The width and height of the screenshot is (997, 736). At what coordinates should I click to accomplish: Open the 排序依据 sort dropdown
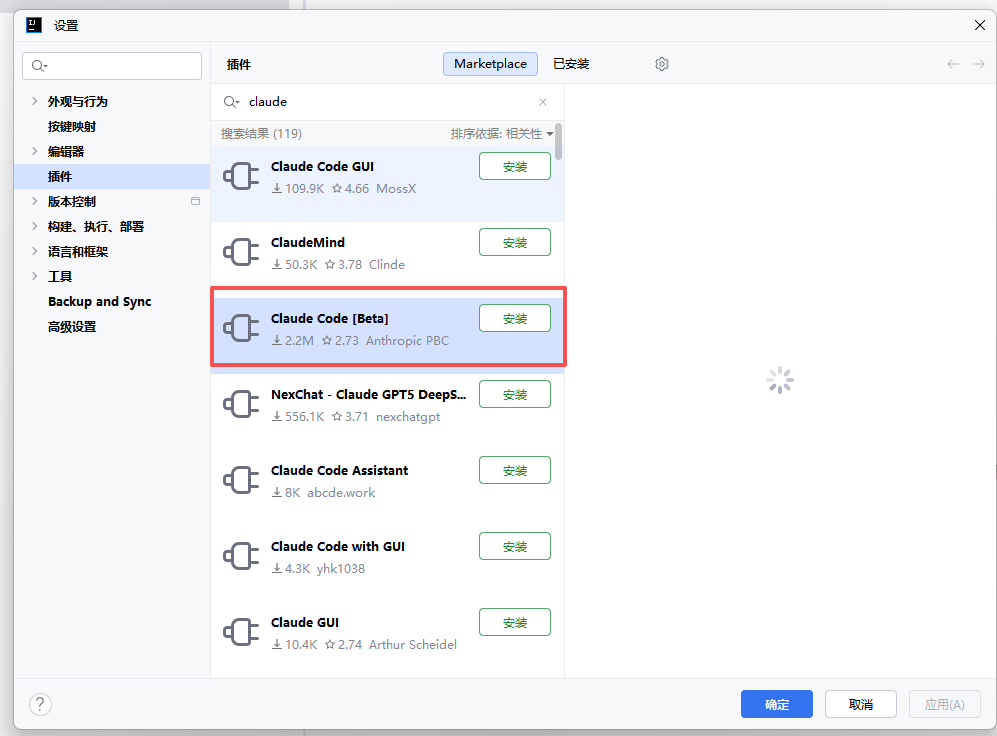(502, 134)
